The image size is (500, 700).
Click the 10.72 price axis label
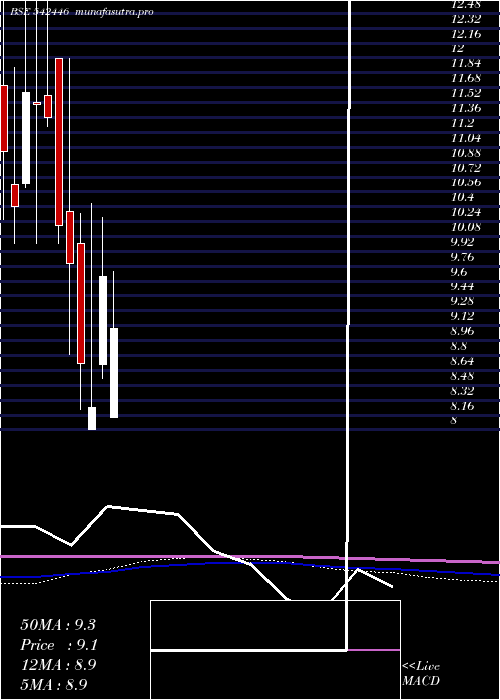coord(466,167)
